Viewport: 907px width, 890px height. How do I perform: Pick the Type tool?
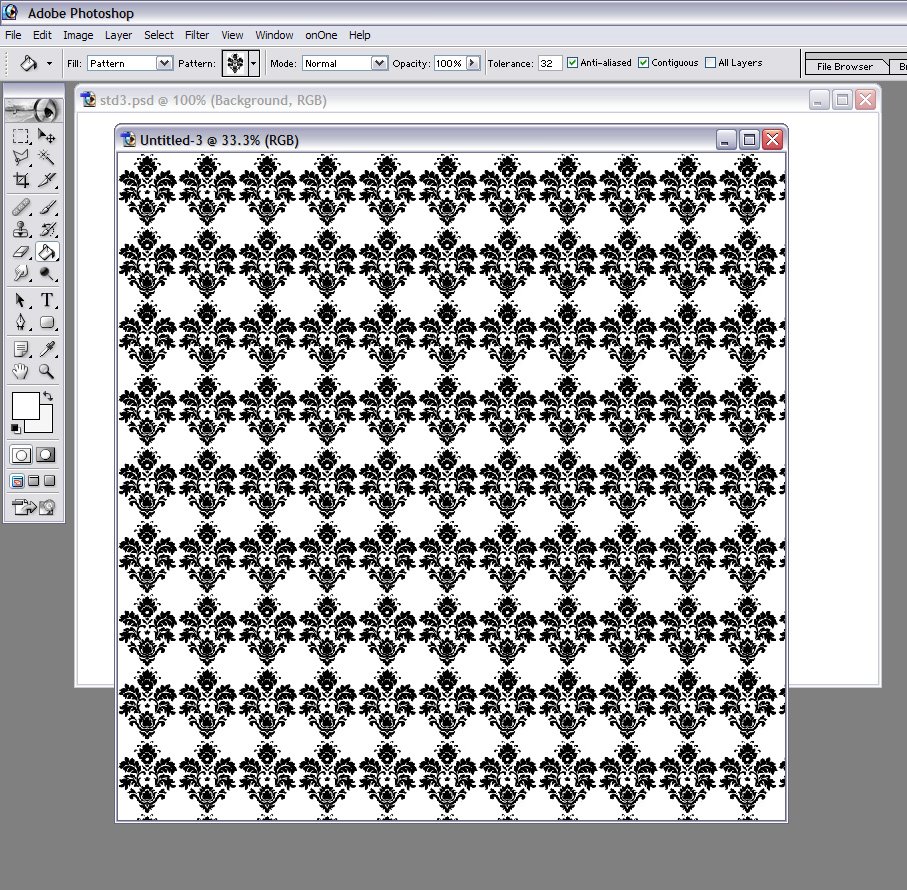click(46, 300)
